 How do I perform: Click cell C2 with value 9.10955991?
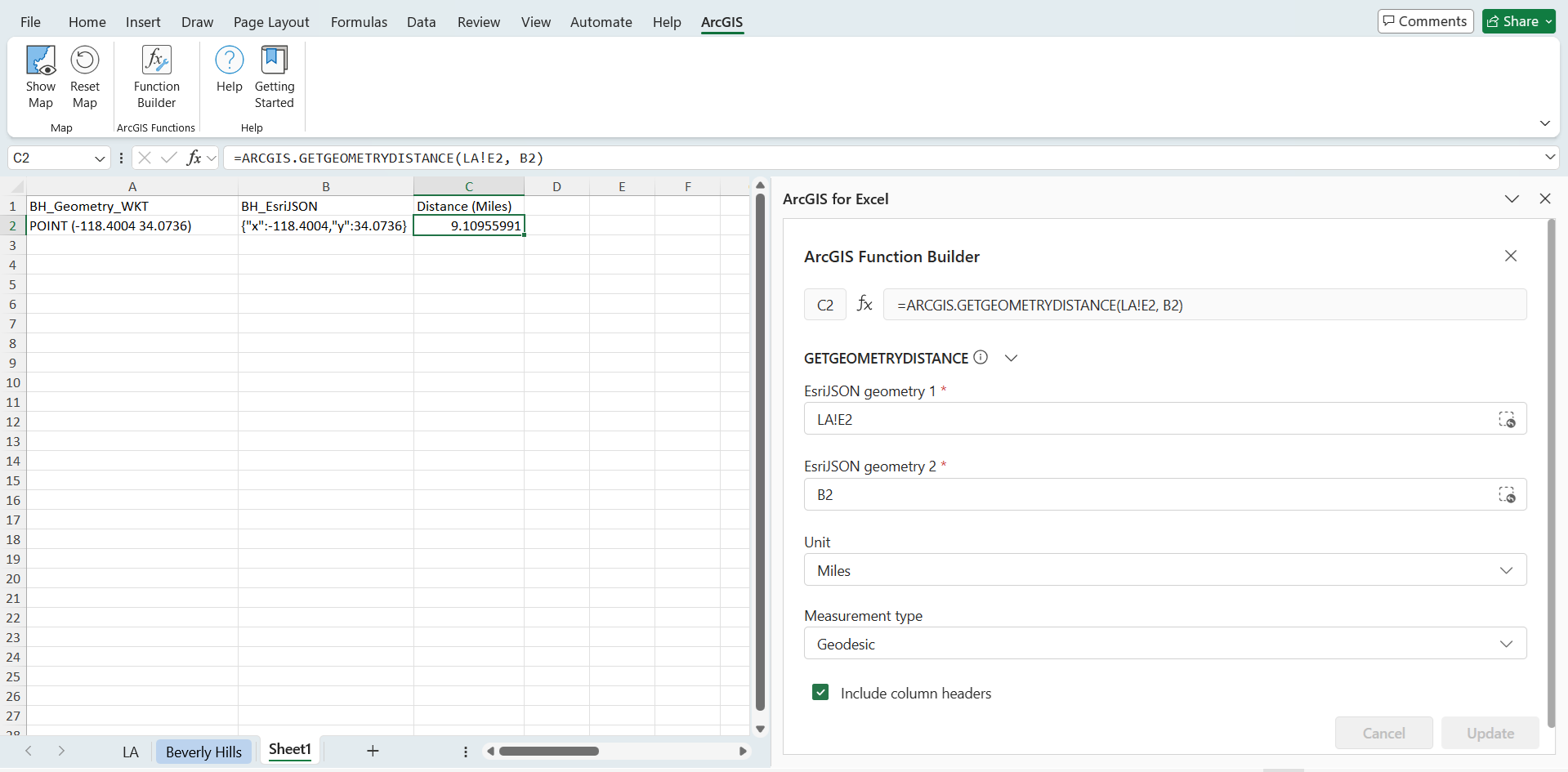coord(469,225)
